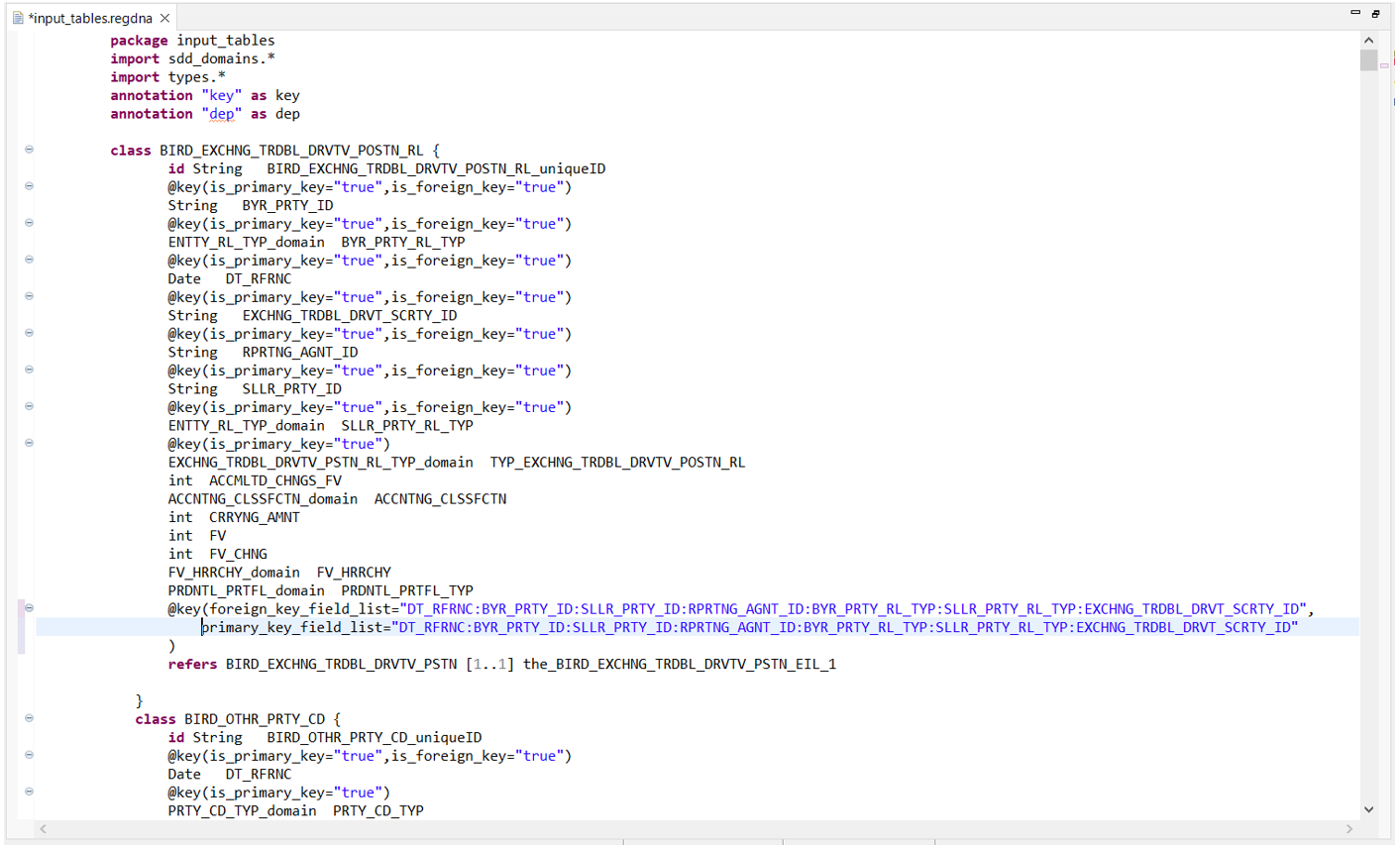1400x846 pixels.
Task: Click the minimize editor icon top right
Action: 1353,13
